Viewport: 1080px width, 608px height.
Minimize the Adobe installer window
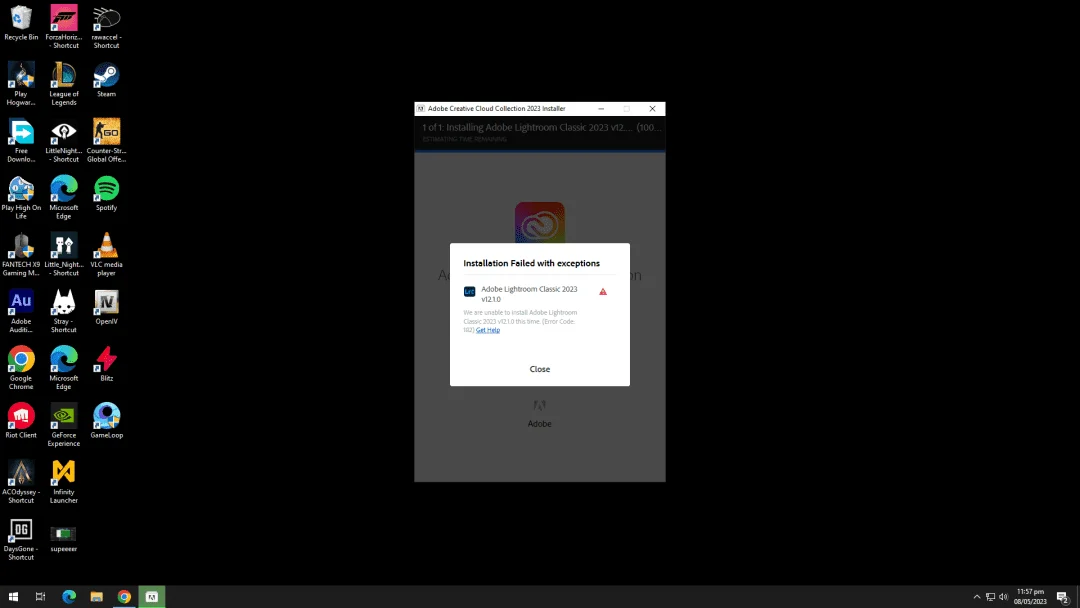(x=601, y=109)
